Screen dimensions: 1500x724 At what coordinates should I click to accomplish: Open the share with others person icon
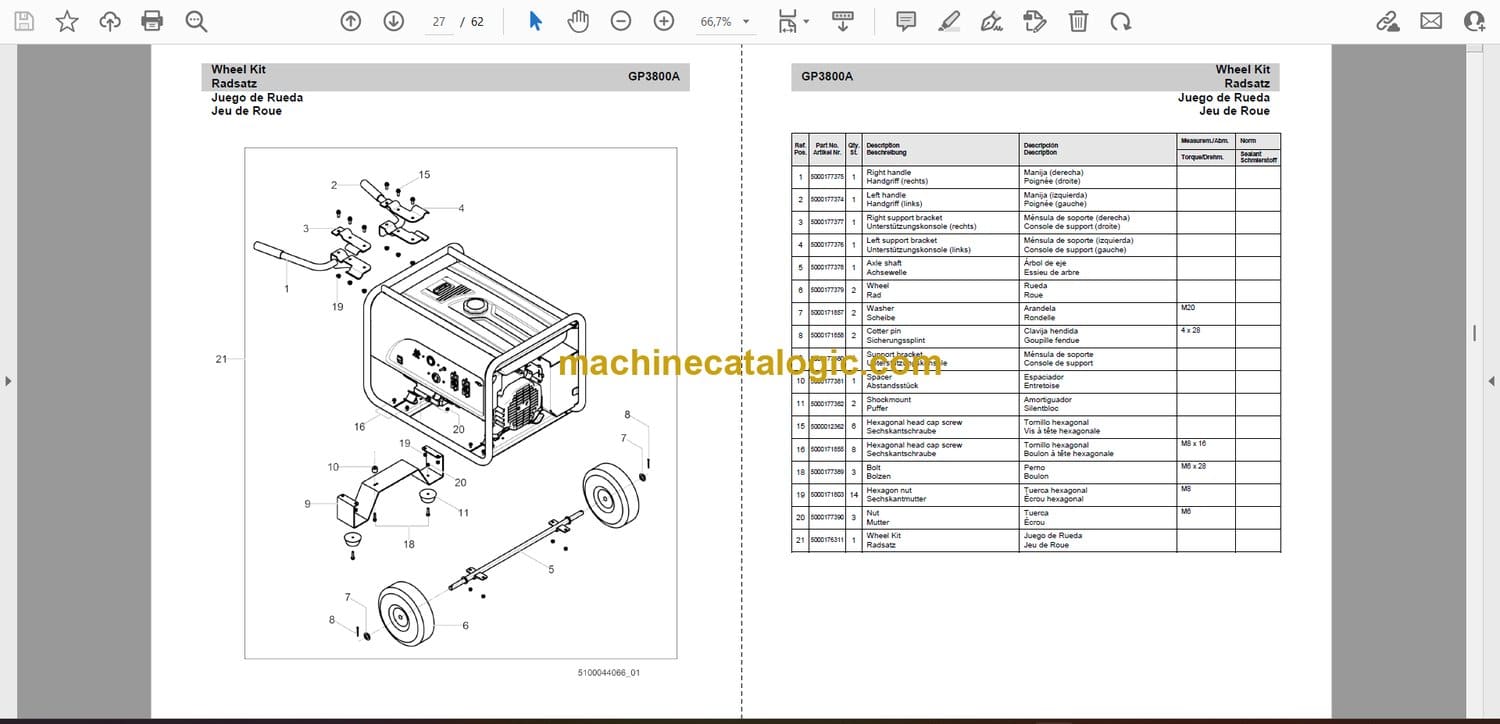(1474, 21)
